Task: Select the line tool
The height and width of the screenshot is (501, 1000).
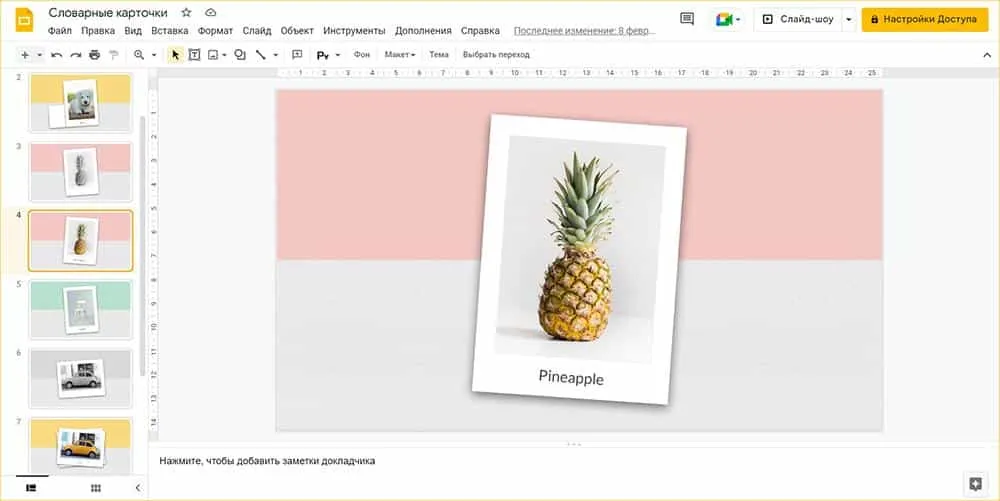Action: (261, 55)
